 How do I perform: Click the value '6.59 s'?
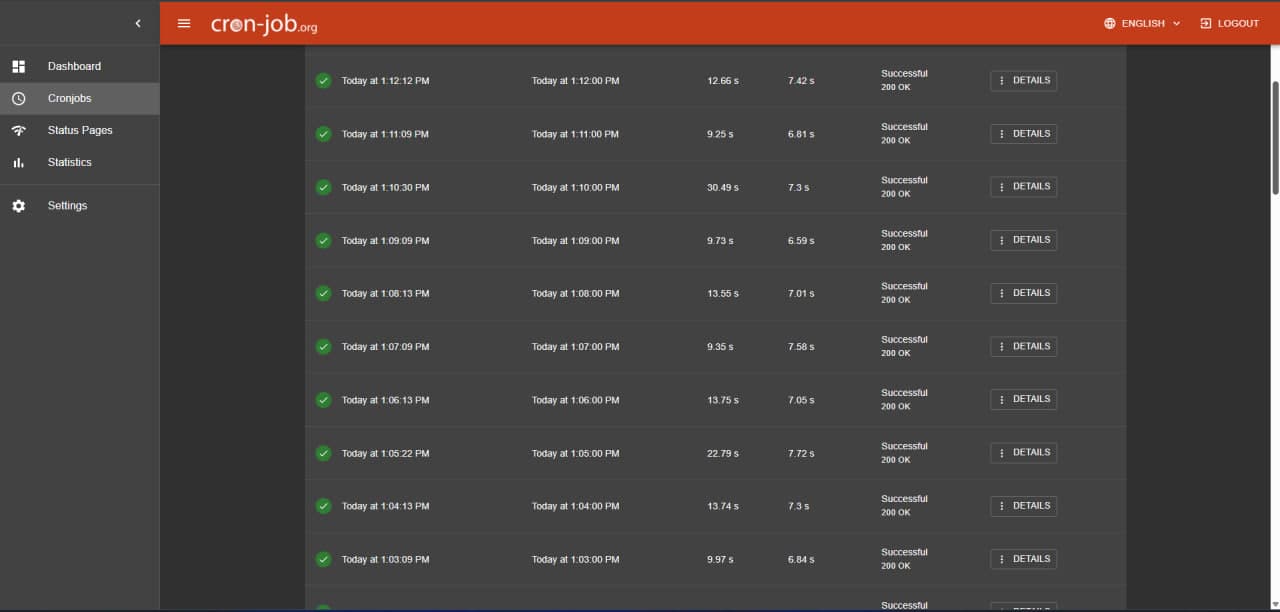pos(801,240)
